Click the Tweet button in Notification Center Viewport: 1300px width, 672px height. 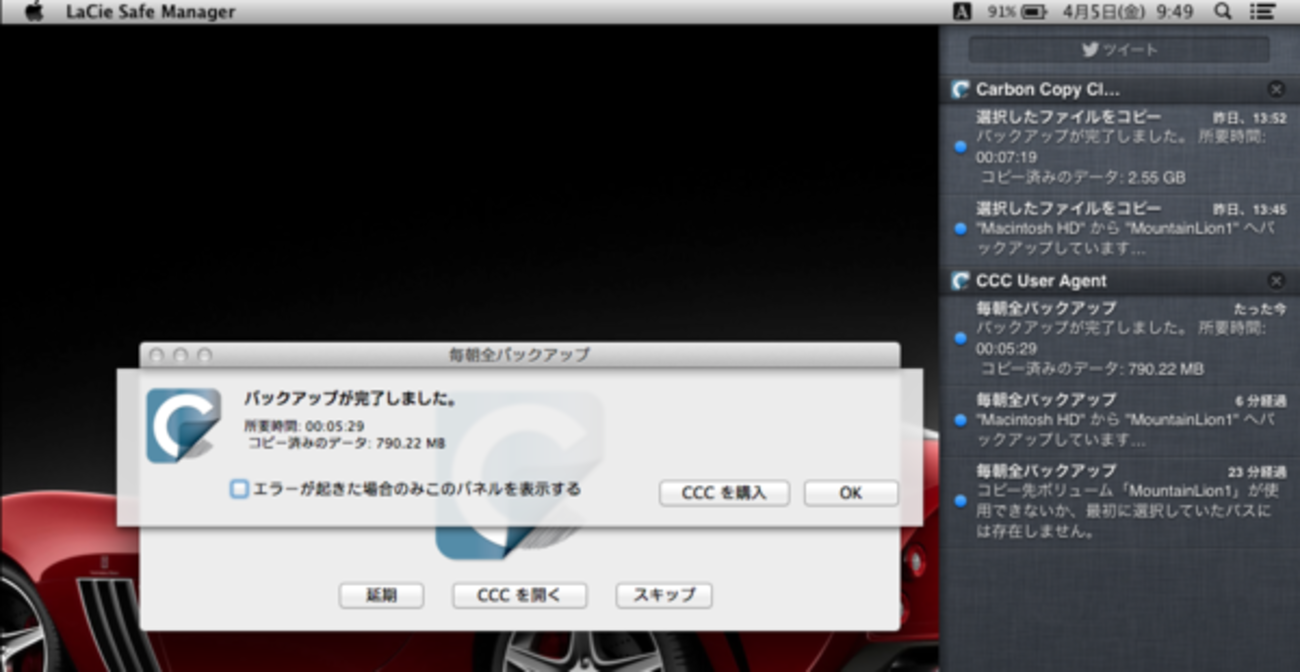tap(1119, 49)
